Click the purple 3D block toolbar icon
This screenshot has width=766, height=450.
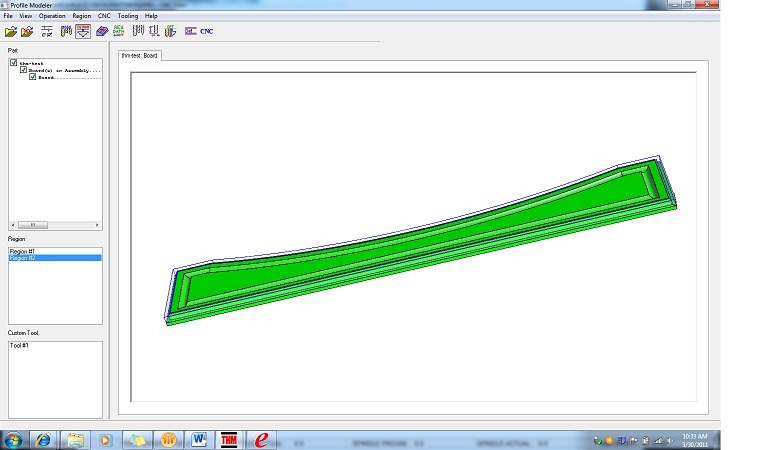tap(102, 31)
